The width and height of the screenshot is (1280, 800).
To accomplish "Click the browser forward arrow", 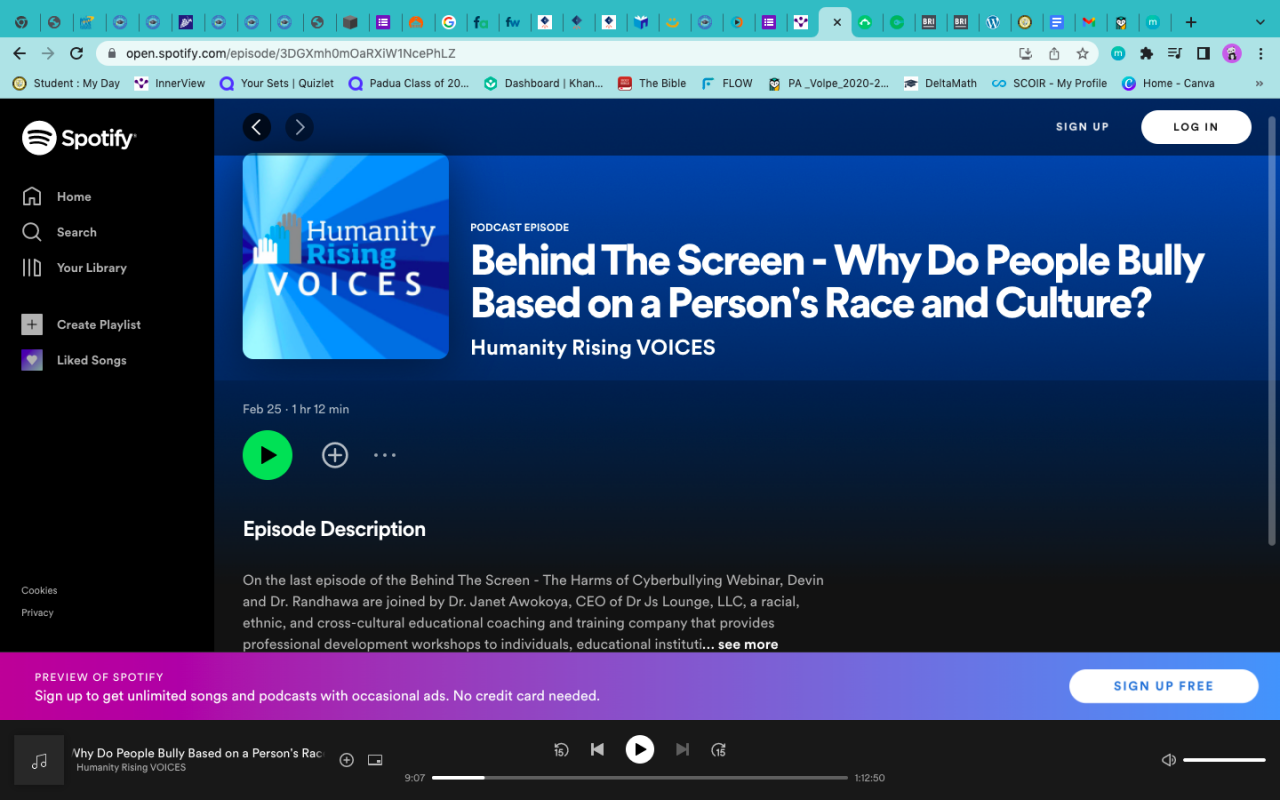I will pos(48,53).
